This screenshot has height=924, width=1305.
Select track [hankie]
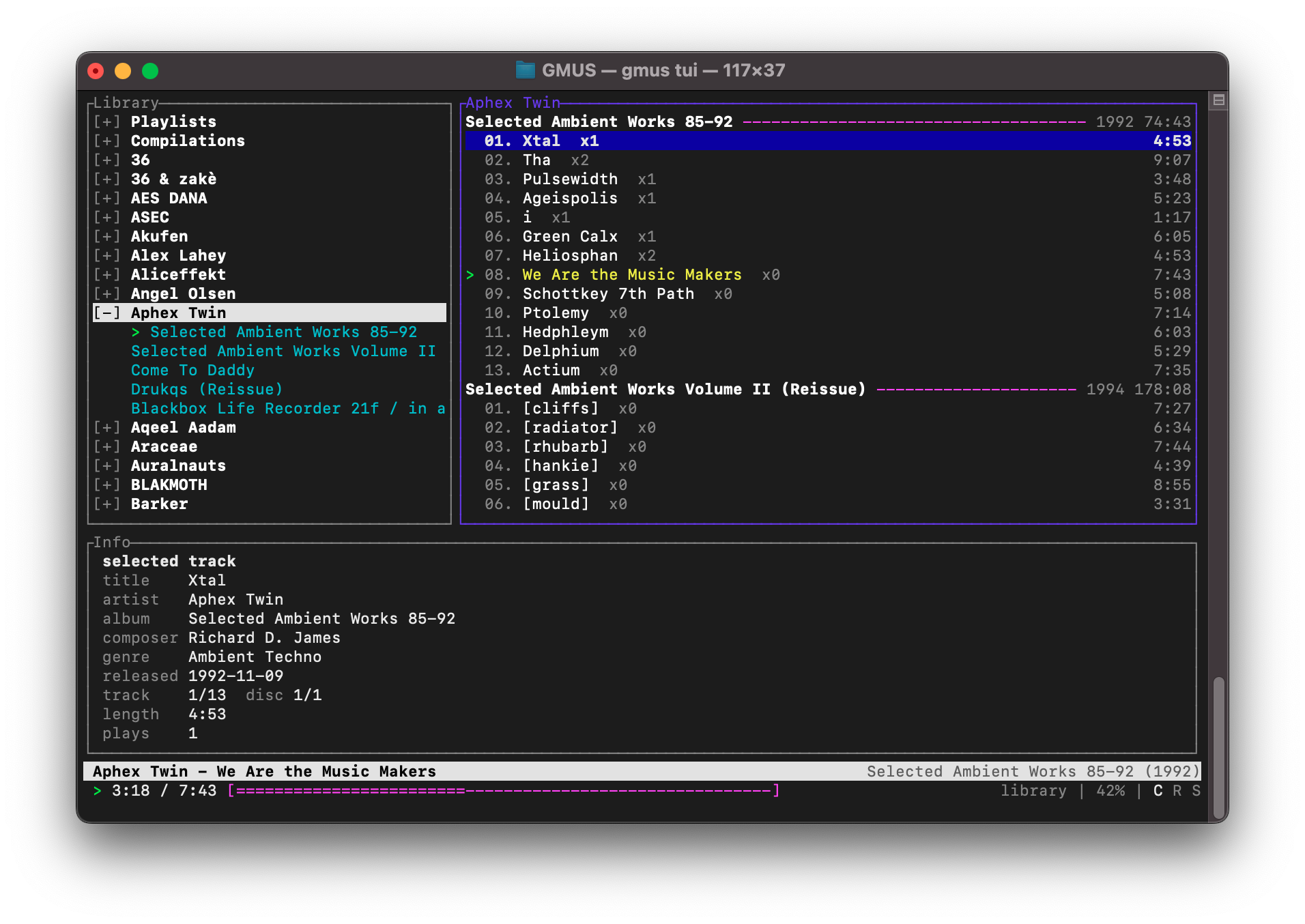click(x=828, y=466)
